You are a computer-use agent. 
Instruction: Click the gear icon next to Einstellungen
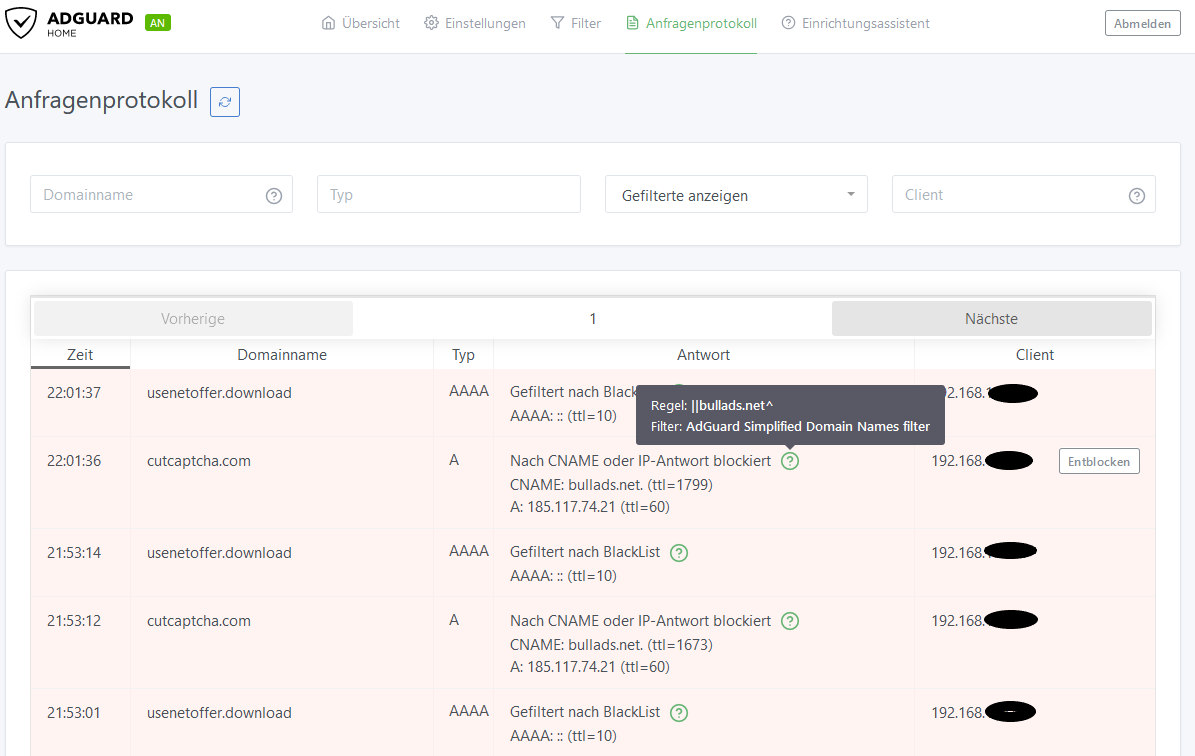tap(432, 22)
